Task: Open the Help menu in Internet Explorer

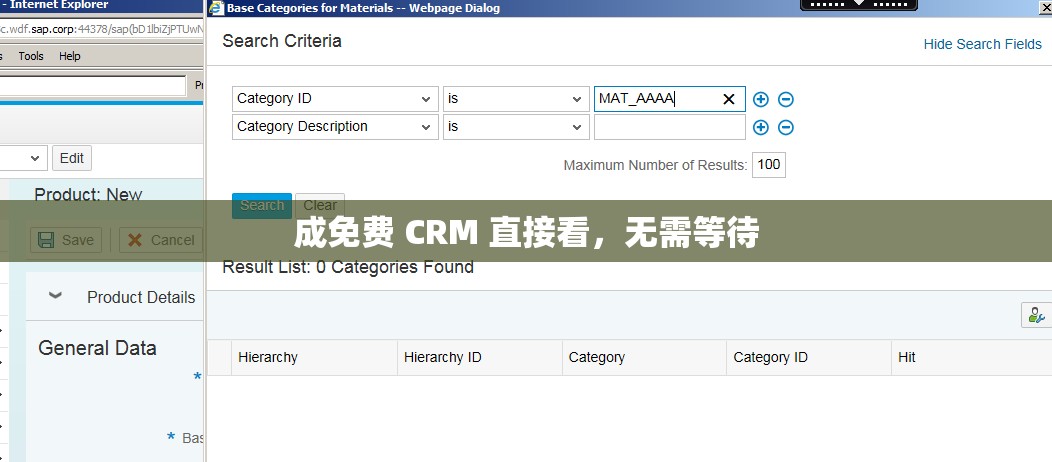Action: pyautogui.click(x=70, y=56)
